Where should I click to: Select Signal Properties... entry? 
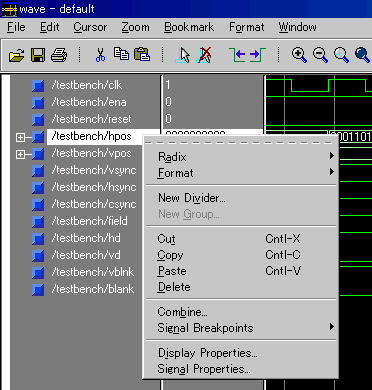[204, 369]
